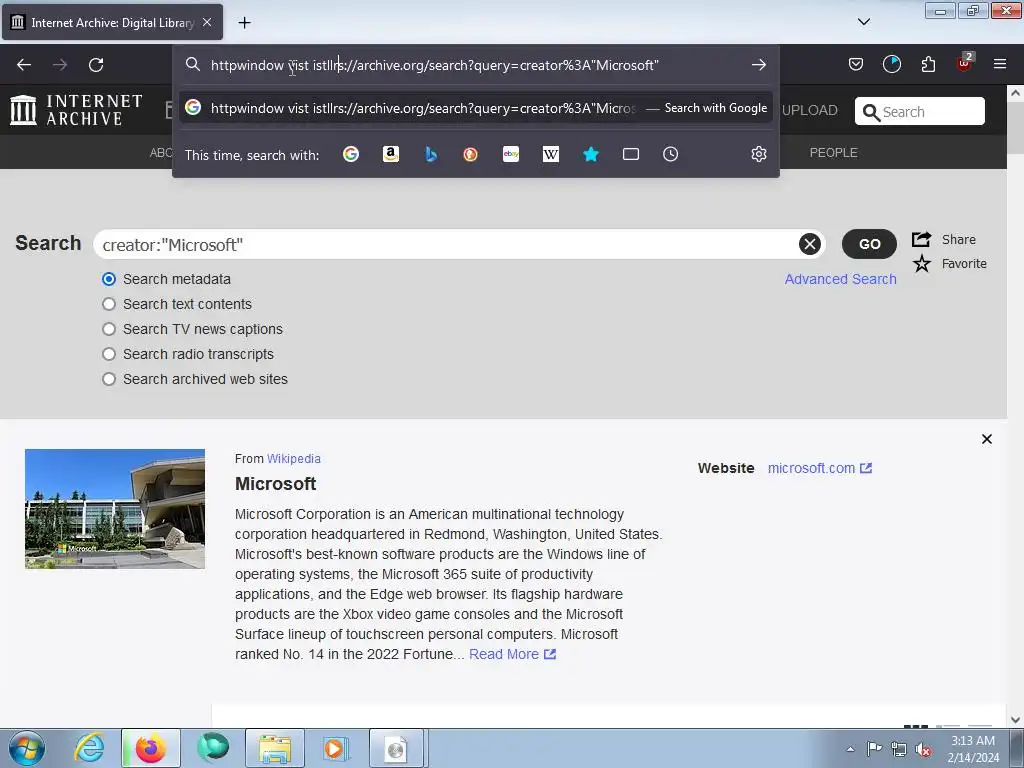Image resolution: width=1024 pixels, height=768 pixels.
Task: Open a new tab with plus icon
Action: tap(244, 23)
